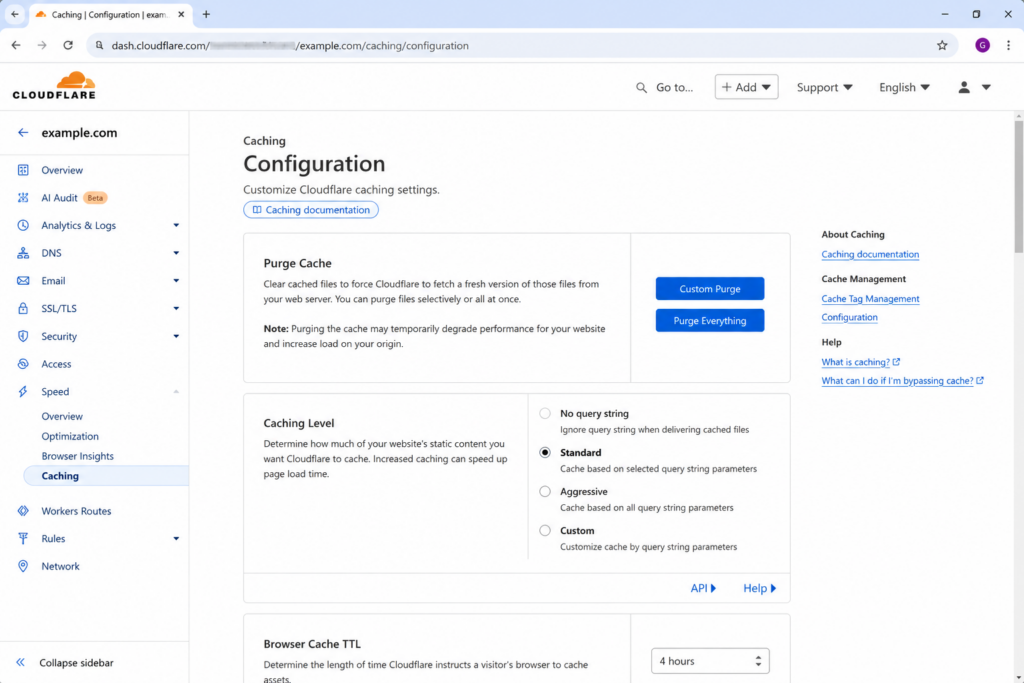1024x683 pixels.
Task: Open Caching under Speed
Action: [106, 476]
